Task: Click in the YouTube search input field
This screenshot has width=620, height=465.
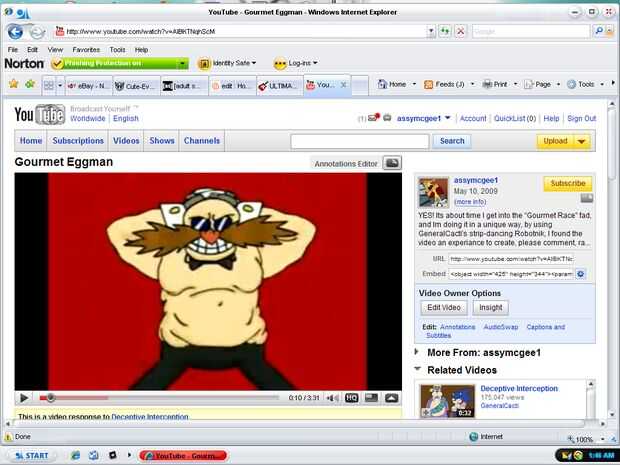Action: point(359,141)
